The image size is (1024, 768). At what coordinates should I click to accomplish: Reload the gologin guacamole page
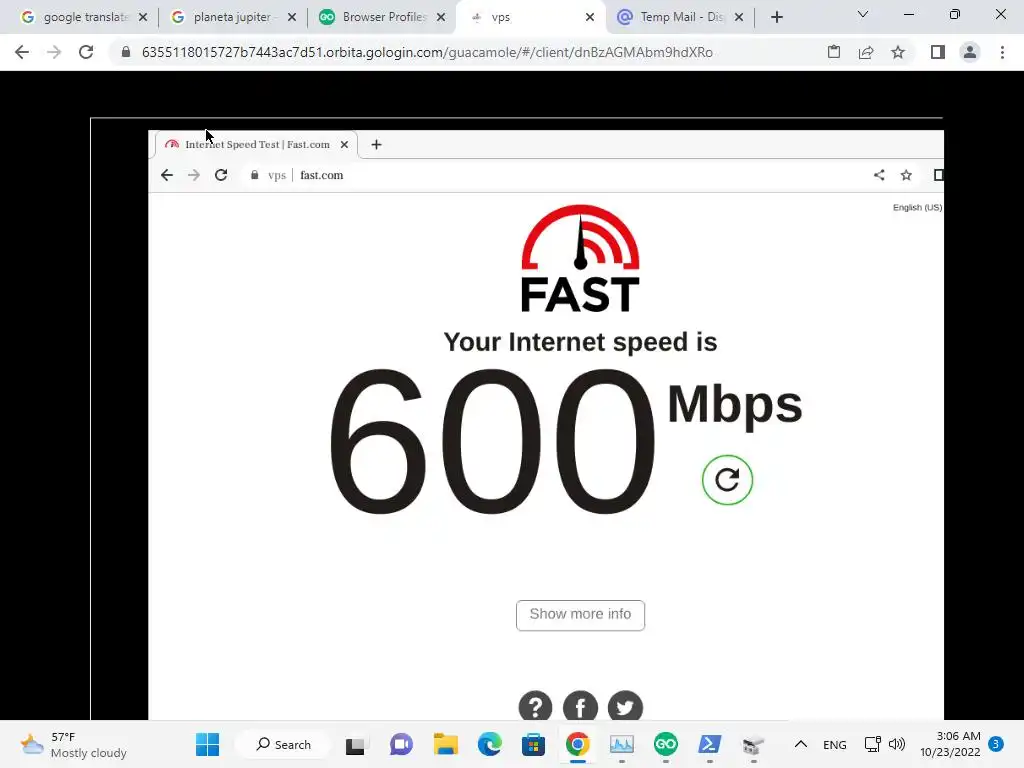86,52
